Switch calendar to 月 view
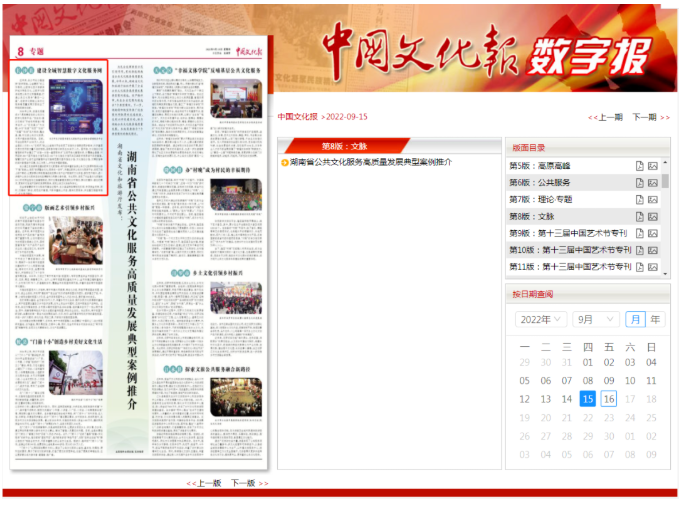This screenshot has height=505, width=685. point(635,319)
